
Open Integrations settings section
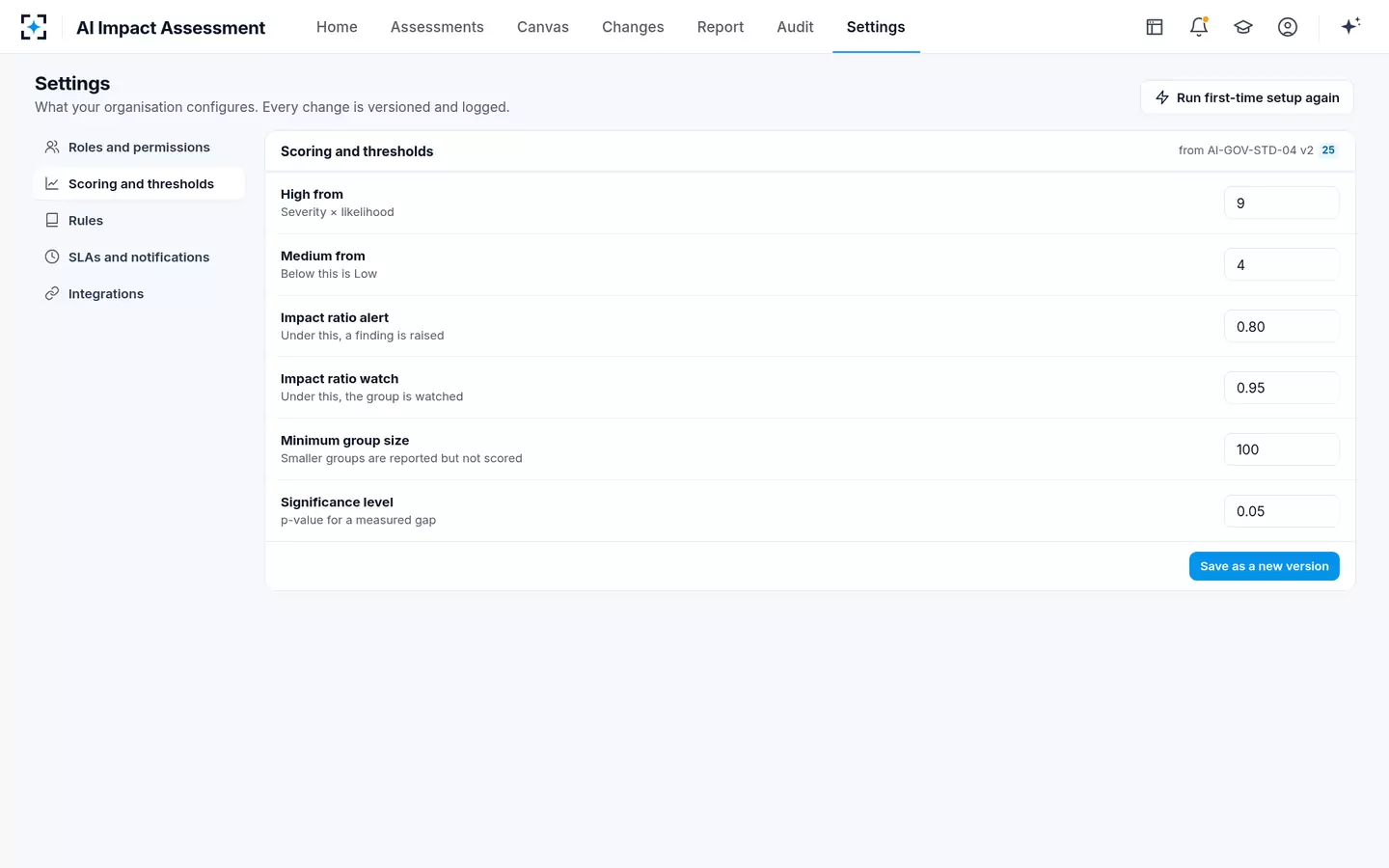(139, 294)
